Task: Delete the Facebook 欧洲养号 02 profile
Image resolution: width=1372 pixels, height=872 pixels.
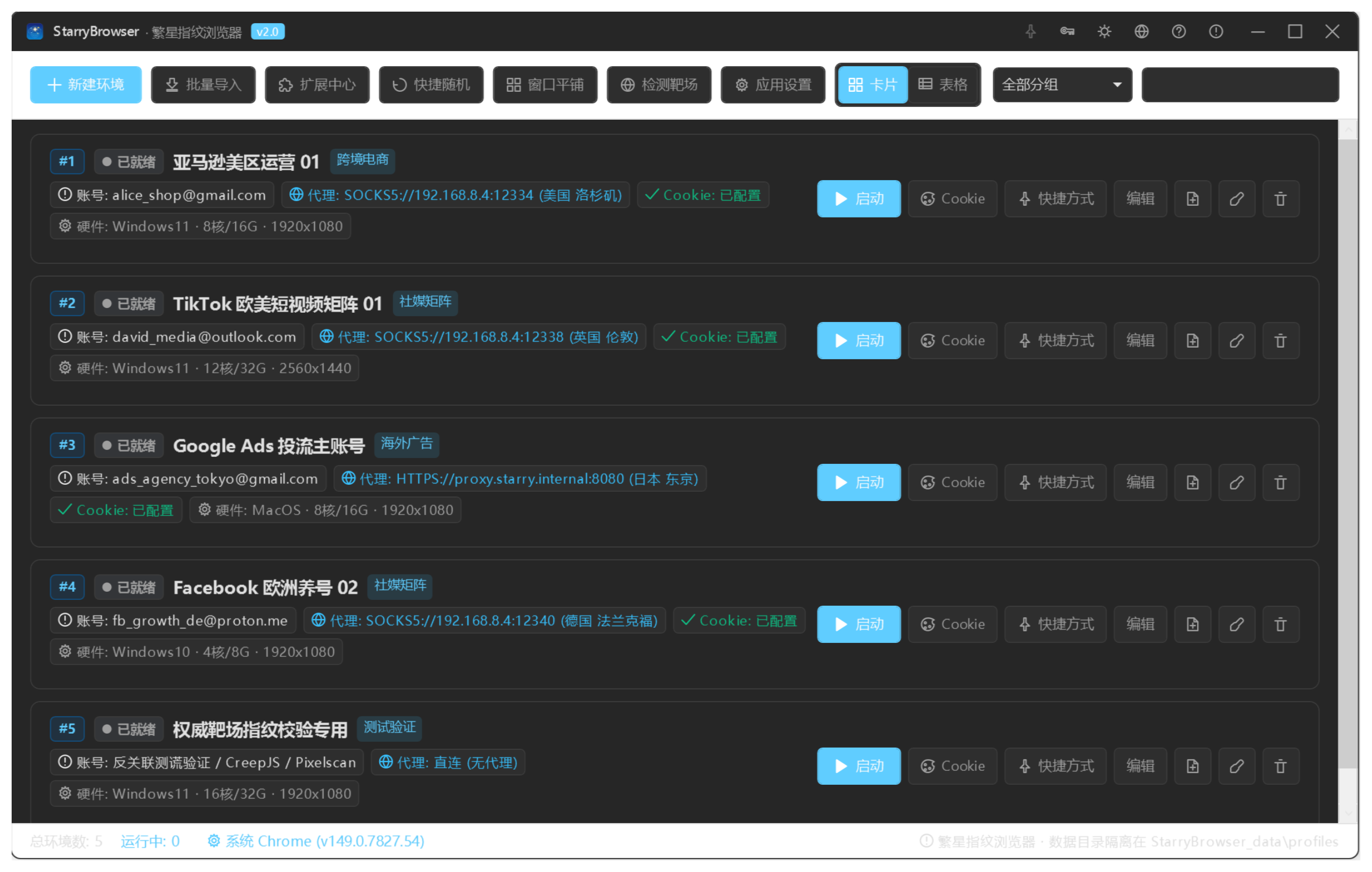Action: 1281,624
